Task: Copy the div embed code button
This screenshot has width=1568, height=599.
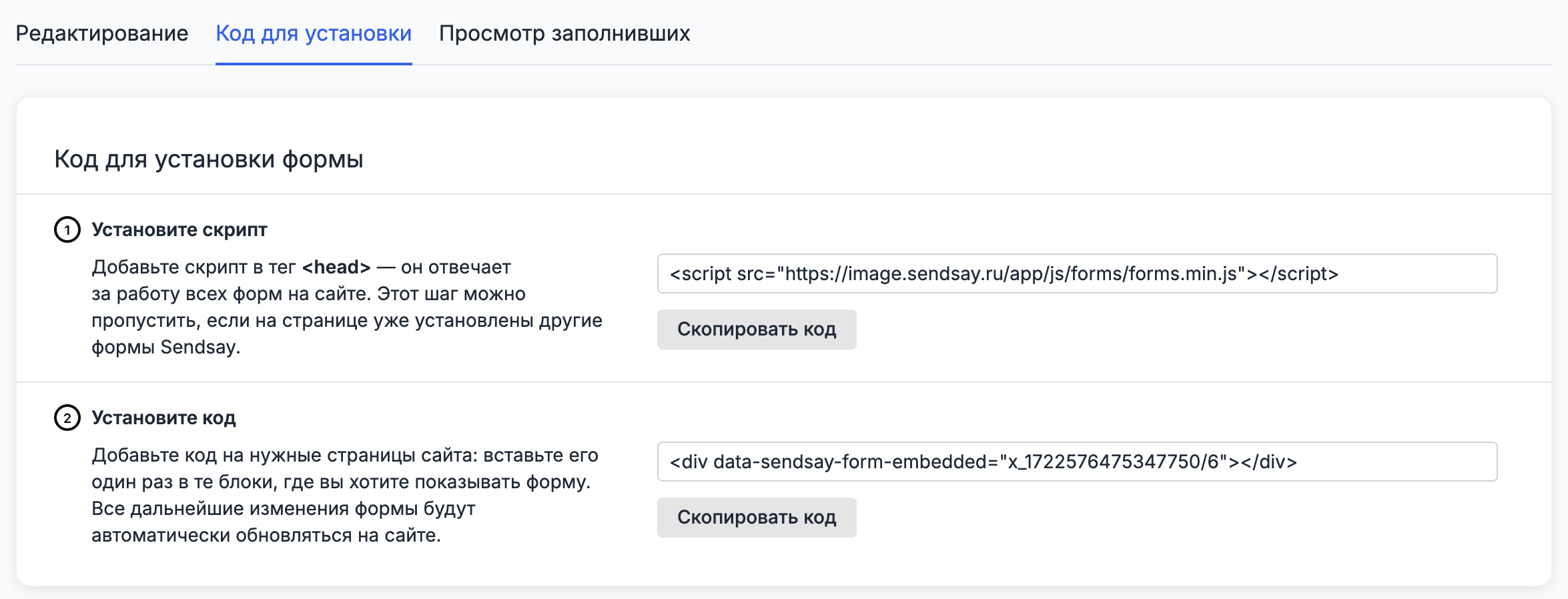Action: 756,518
